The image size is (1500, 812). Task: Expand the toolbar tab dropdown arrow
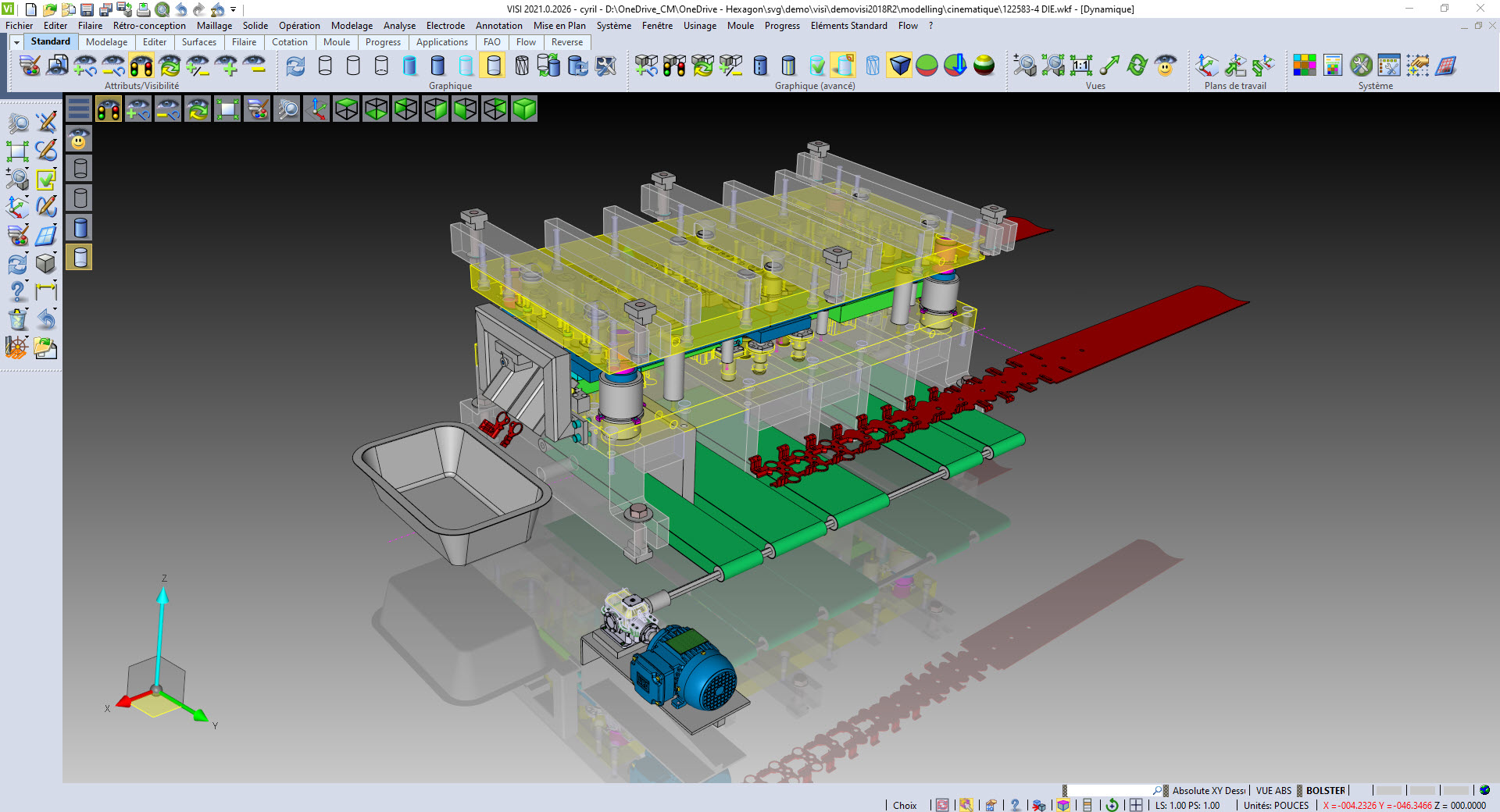(16, 42)
